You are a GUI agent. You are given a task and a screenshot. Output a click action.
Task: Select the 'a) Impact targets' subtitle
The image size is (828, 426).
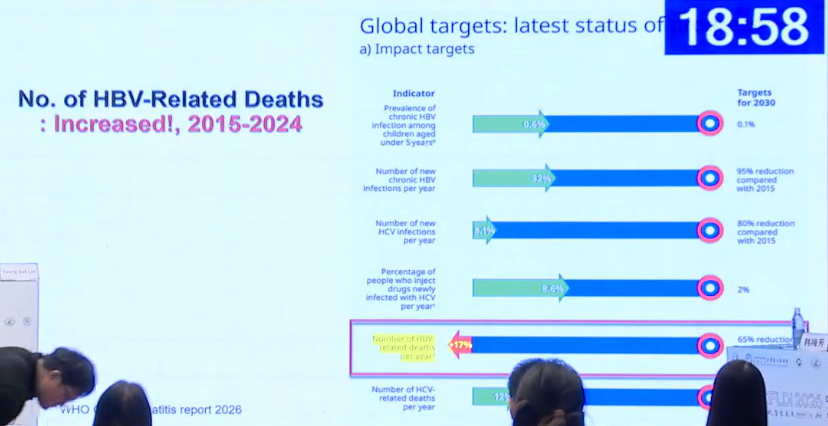pyautogui.click(x=417, y=49)
